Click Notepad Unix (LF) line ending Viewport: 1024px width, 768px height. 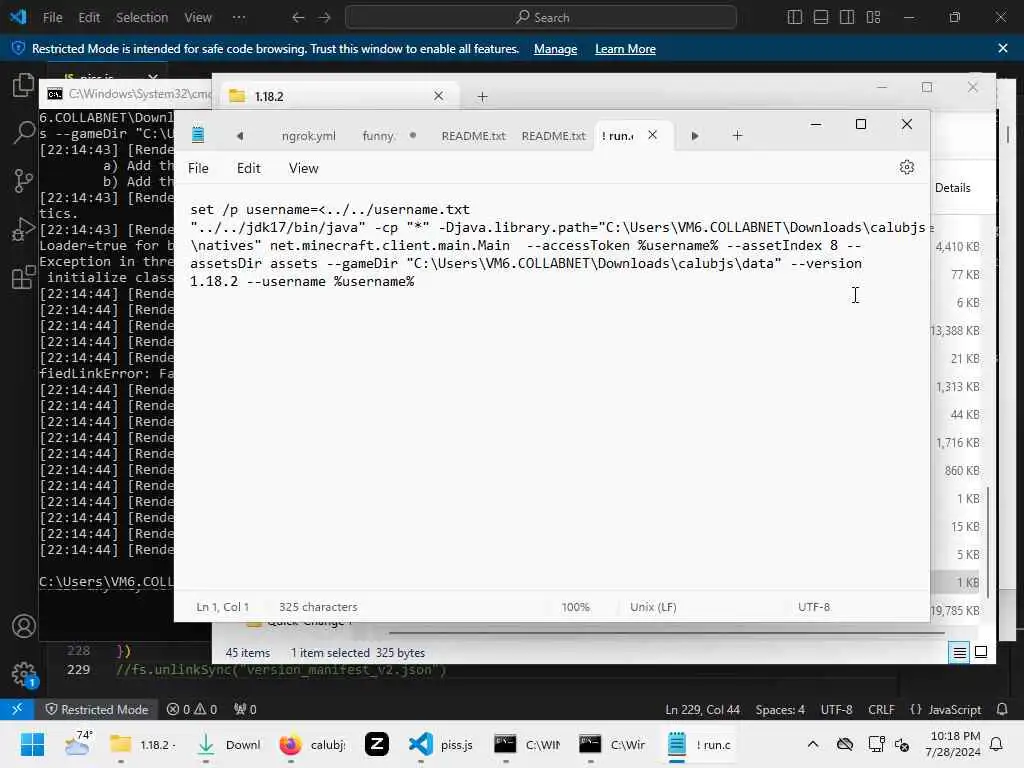tap(653, 607)
